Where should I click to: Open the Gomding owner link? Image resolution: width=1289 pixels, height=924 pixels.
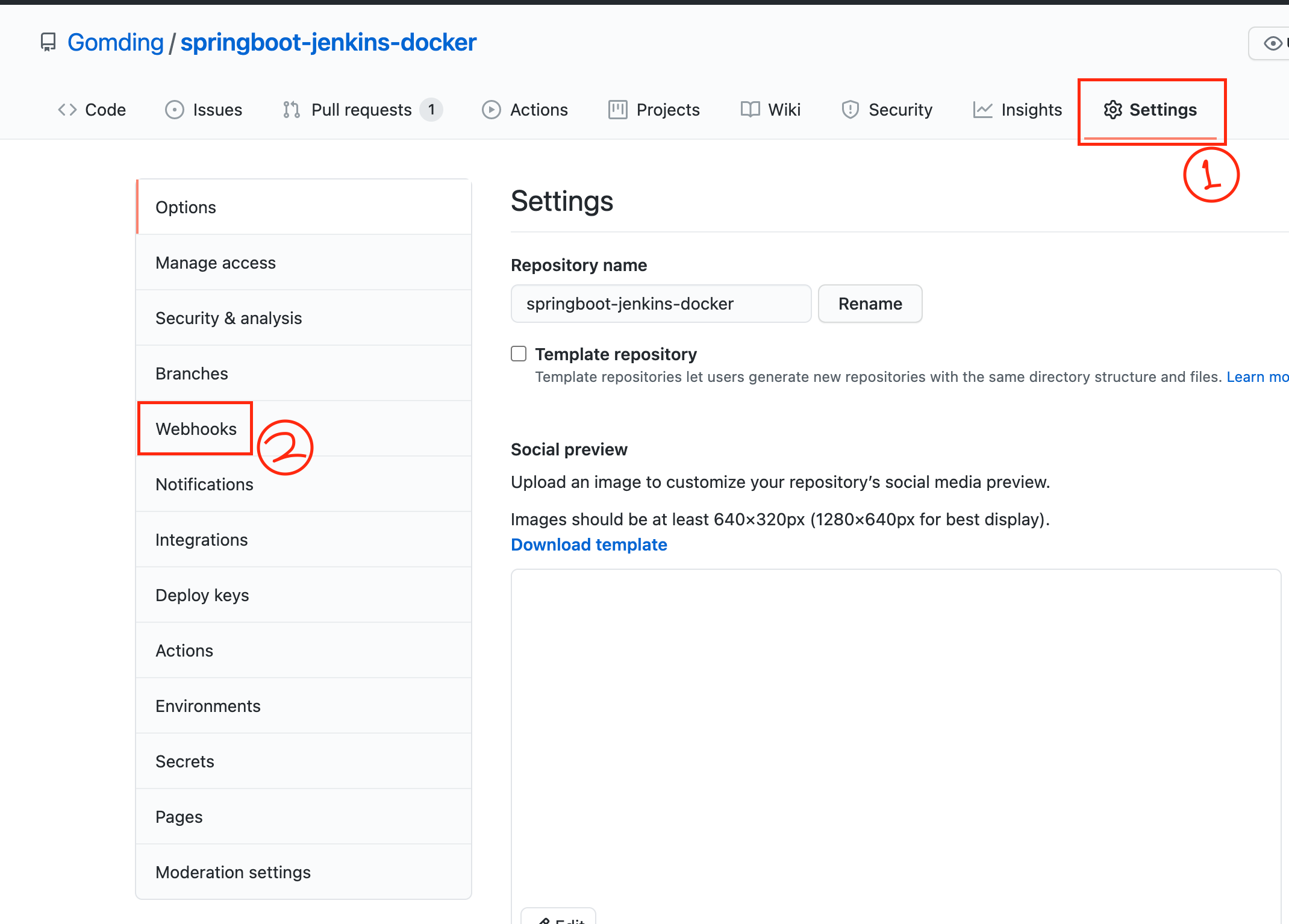[x=116, y=42]
